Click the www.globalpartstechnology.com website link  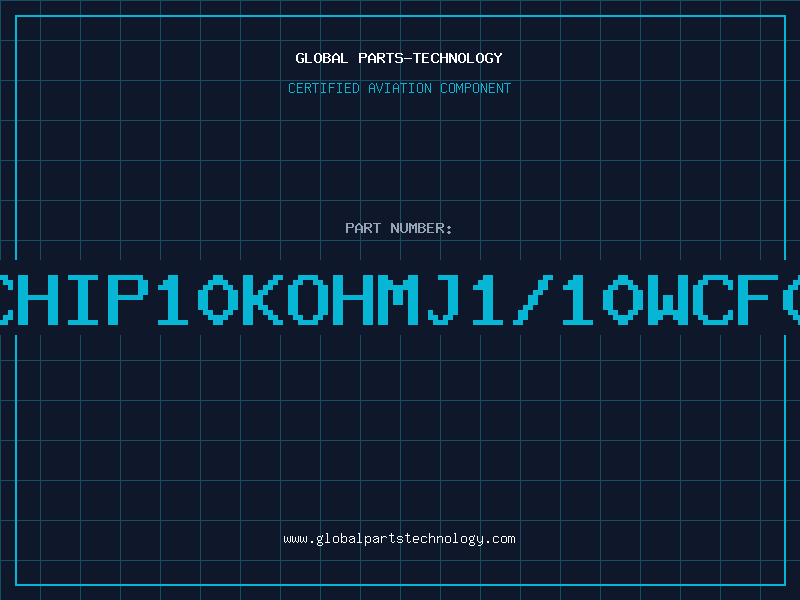[399, 539]
